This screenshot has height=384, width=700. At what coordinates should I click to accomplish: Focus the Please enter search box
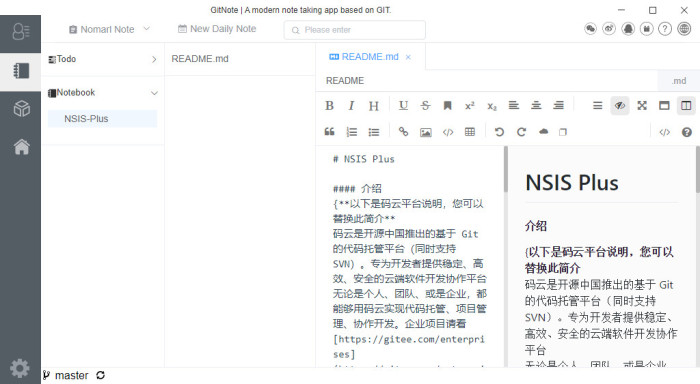pyautogui.click(x=354, y=30)
